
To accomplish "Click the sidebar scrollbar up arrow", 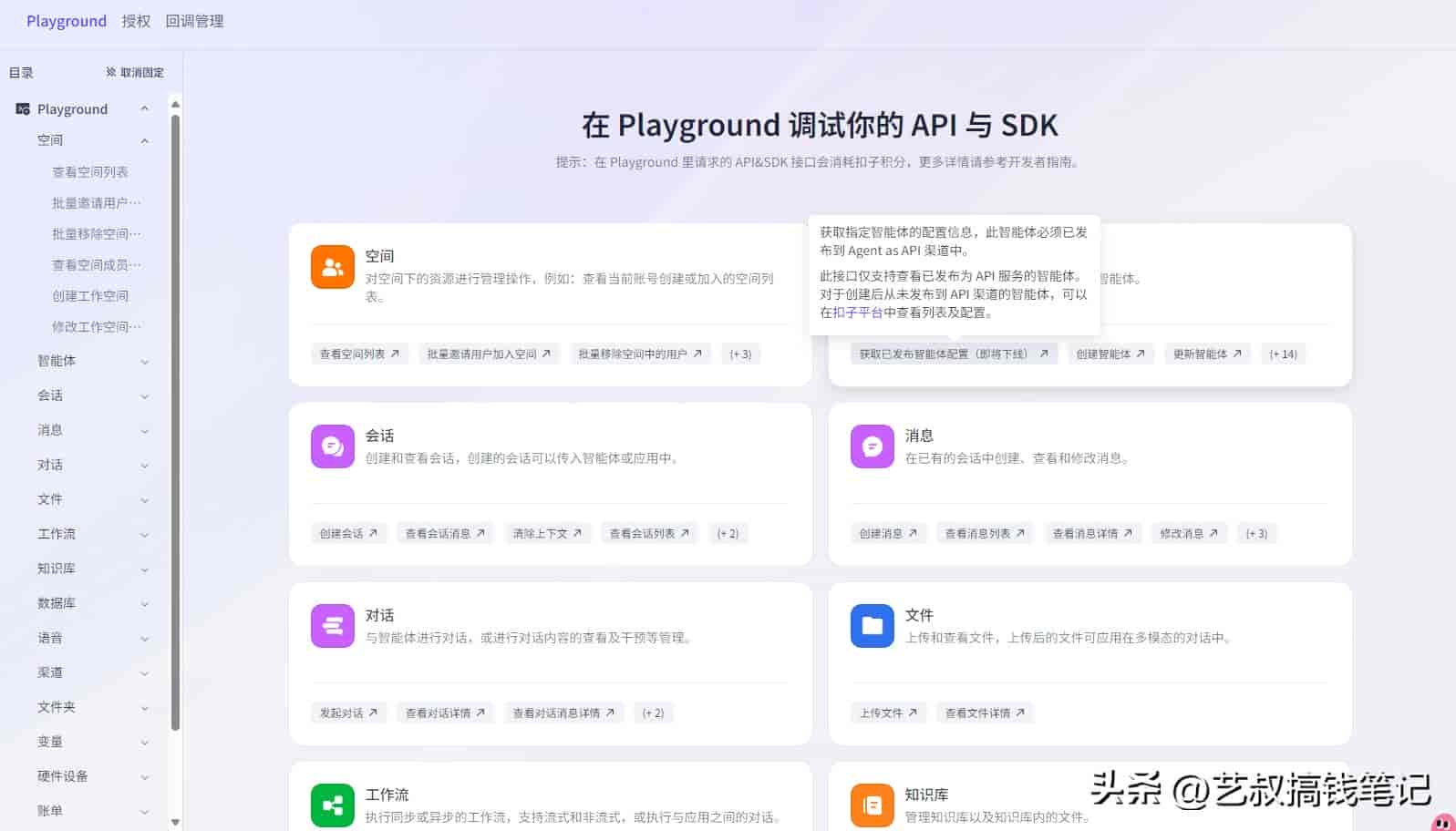I will pos(175,104).
